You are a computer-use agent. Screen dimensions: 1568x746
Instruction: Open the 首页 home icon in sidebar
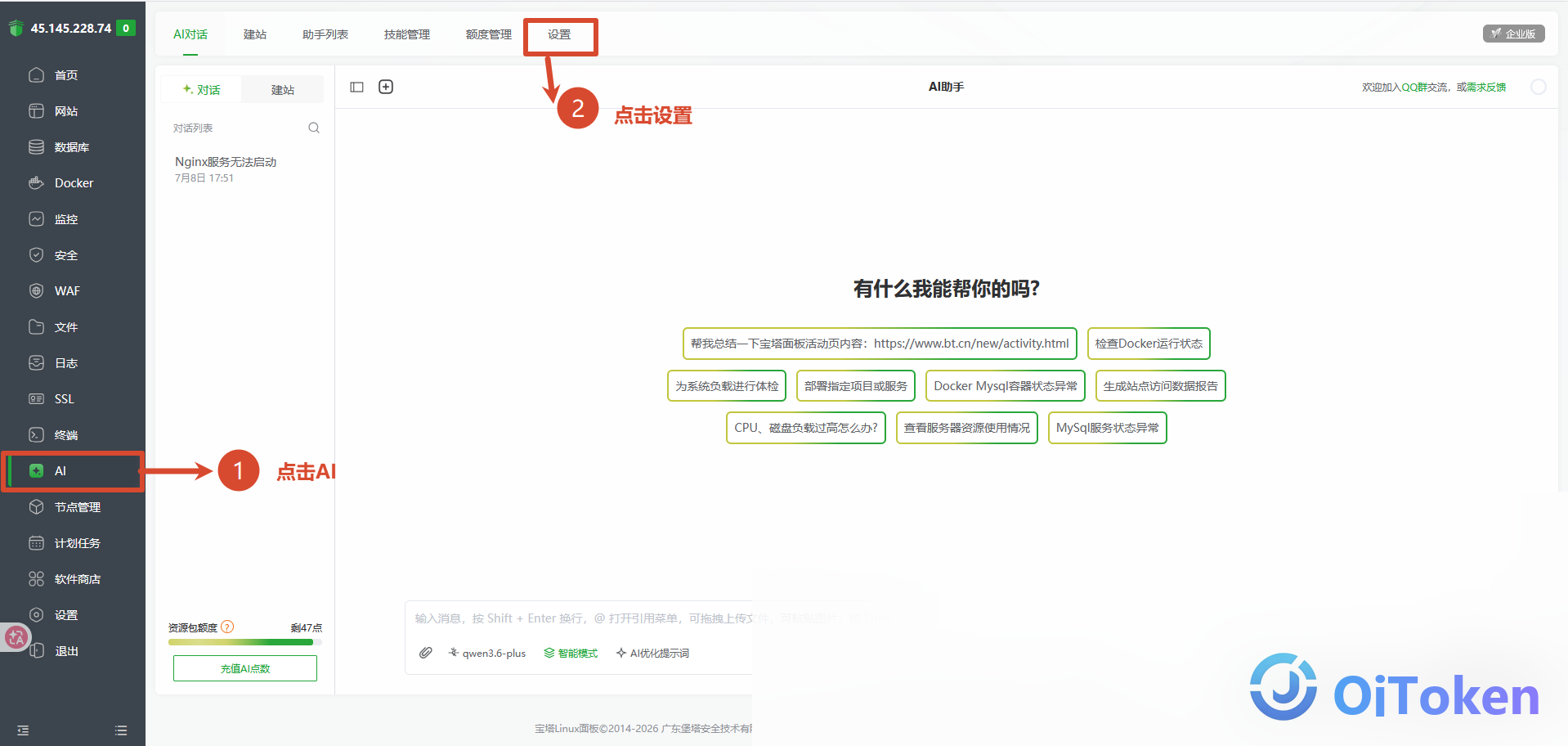click(x=36, y=75)
